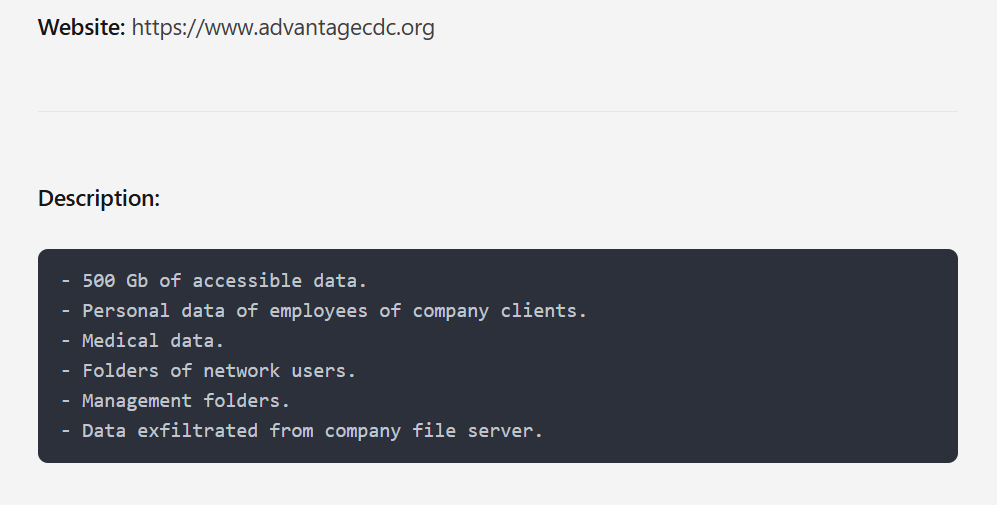Click the word "network" in the description
This screenshot has width=997, height=505.
242,371
